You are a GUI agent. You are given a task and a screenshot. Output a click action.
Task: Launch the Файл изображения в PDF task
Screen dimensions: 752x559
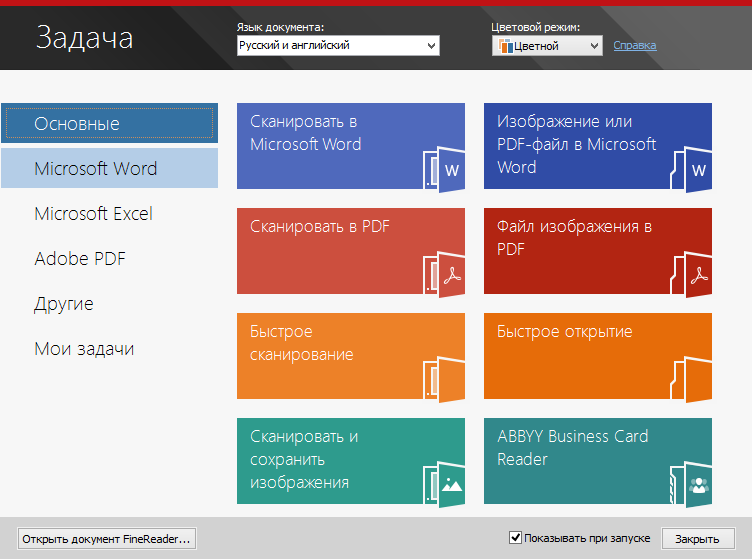(598, 251)
